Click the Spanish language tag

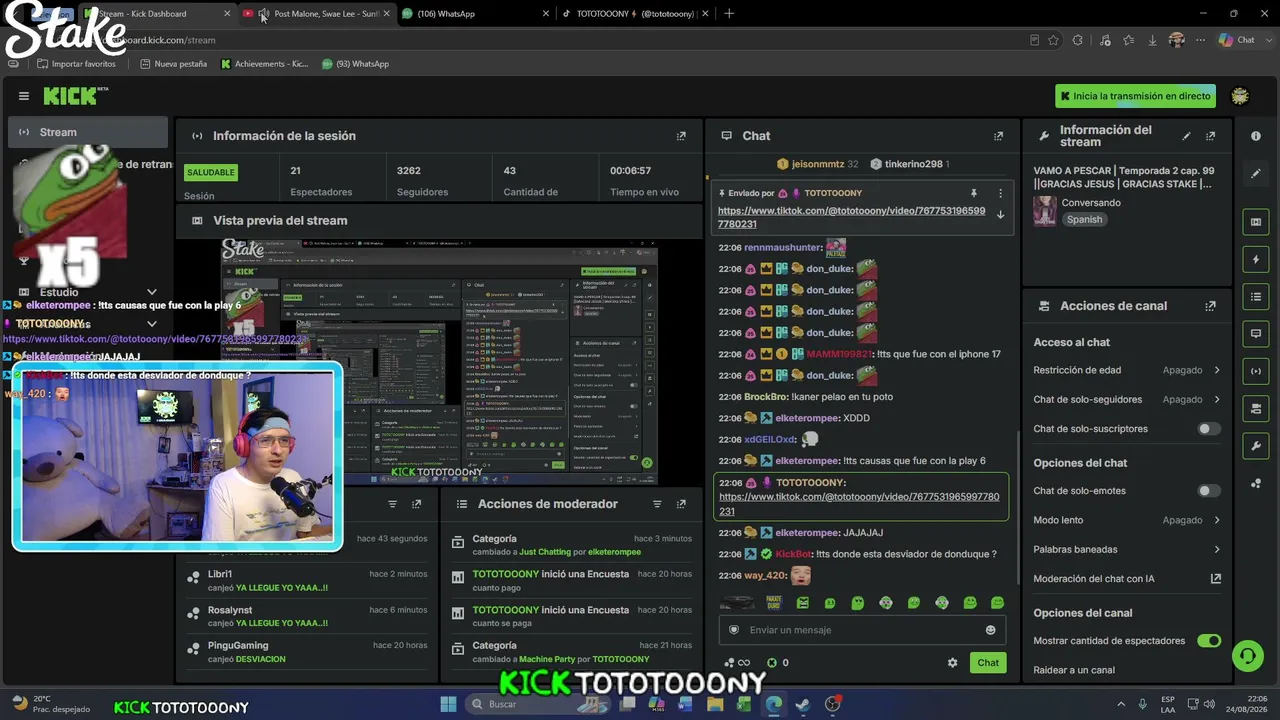pos(1084,220)
